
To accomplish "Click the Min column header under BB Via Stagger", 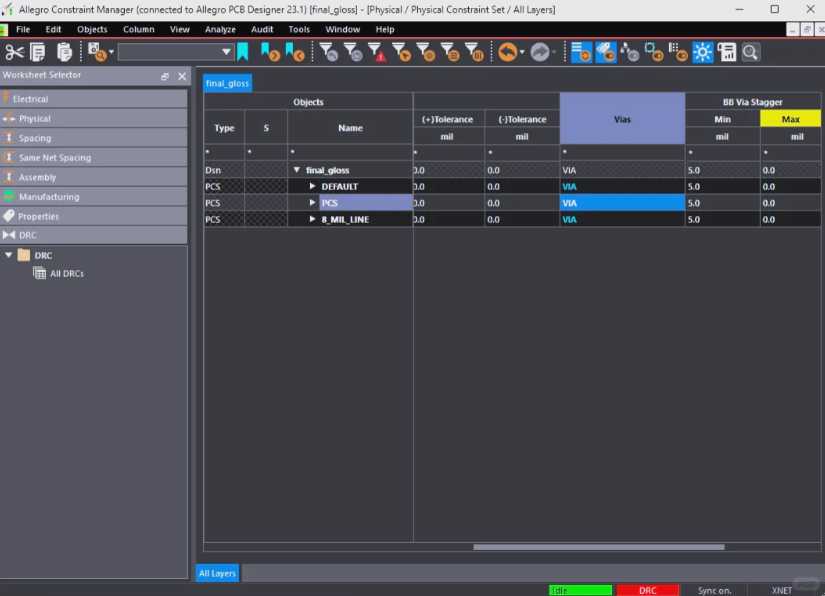I will tap(722, 119).
